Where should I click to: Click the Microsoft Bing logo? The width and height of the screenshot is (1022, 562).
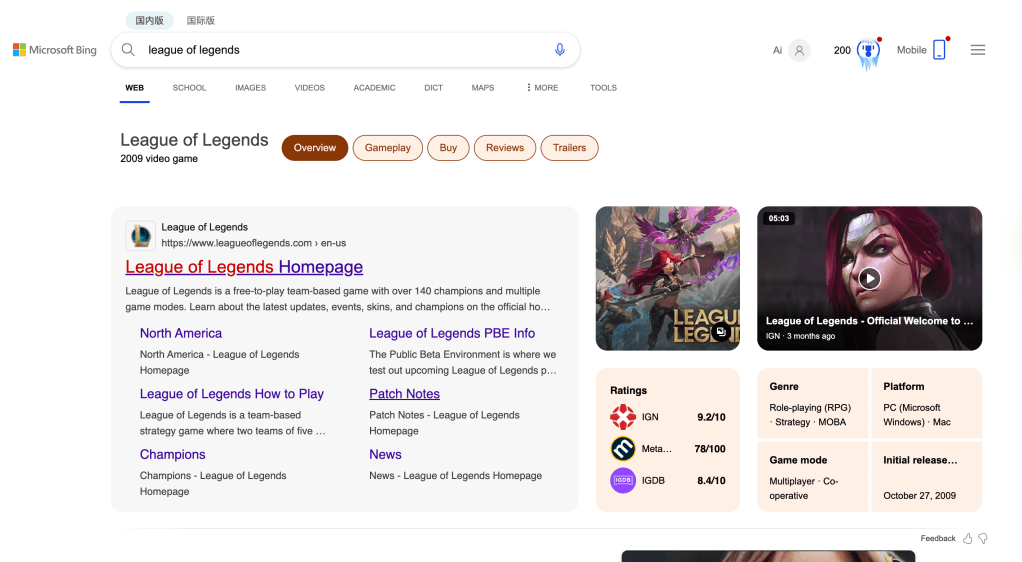pyautogui.click(x=55, y=50)
